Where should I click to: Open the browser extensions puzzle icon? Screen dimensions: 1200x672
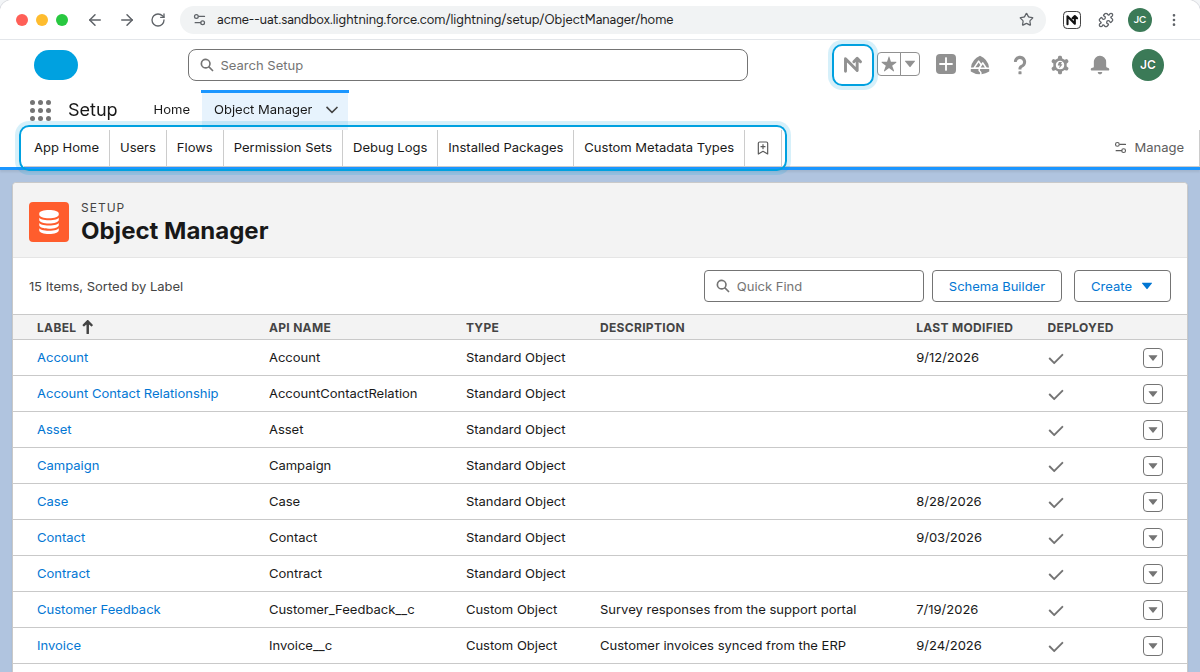[1106, 20]
